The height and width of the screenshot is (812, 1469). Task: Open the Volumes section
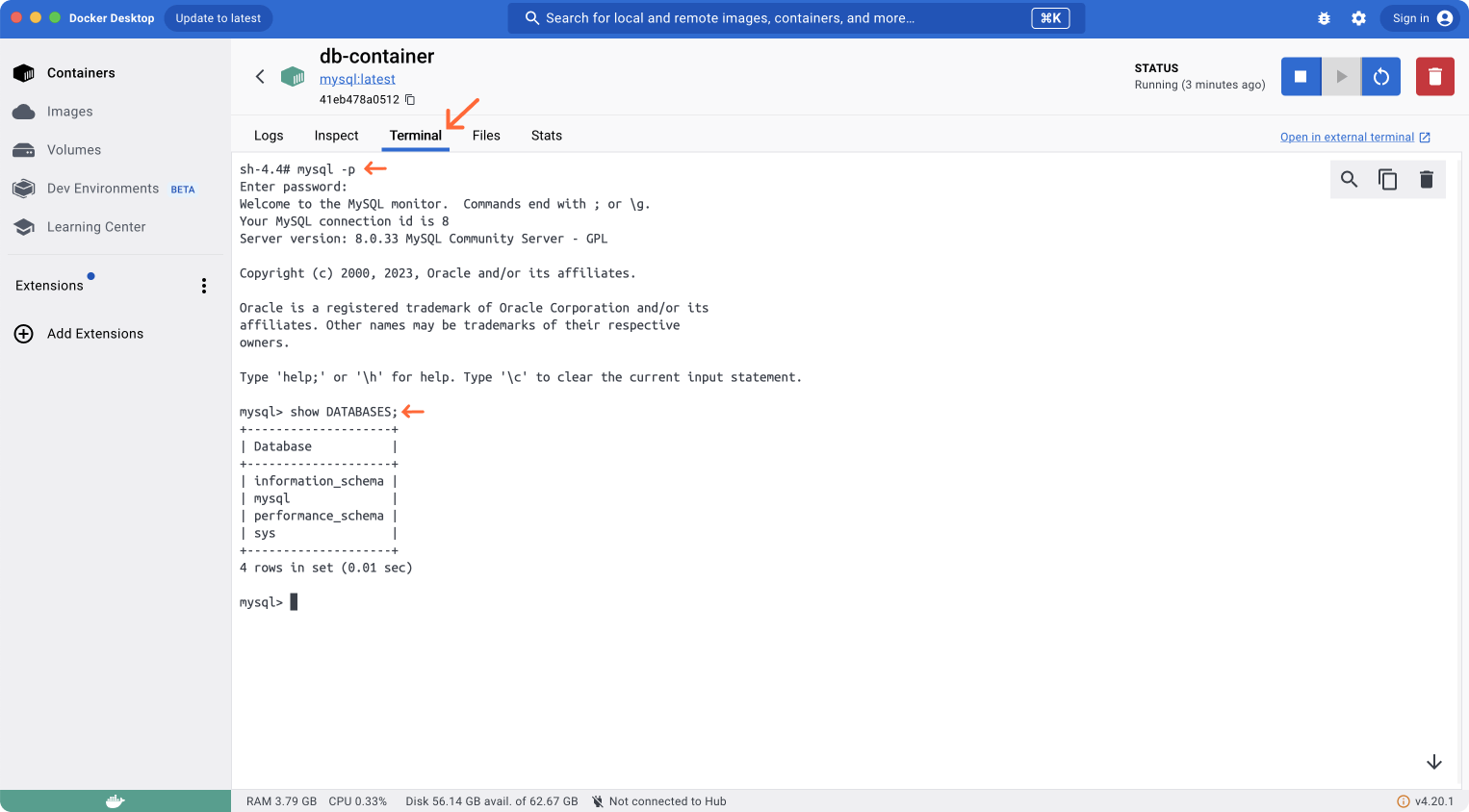point(73,149)
